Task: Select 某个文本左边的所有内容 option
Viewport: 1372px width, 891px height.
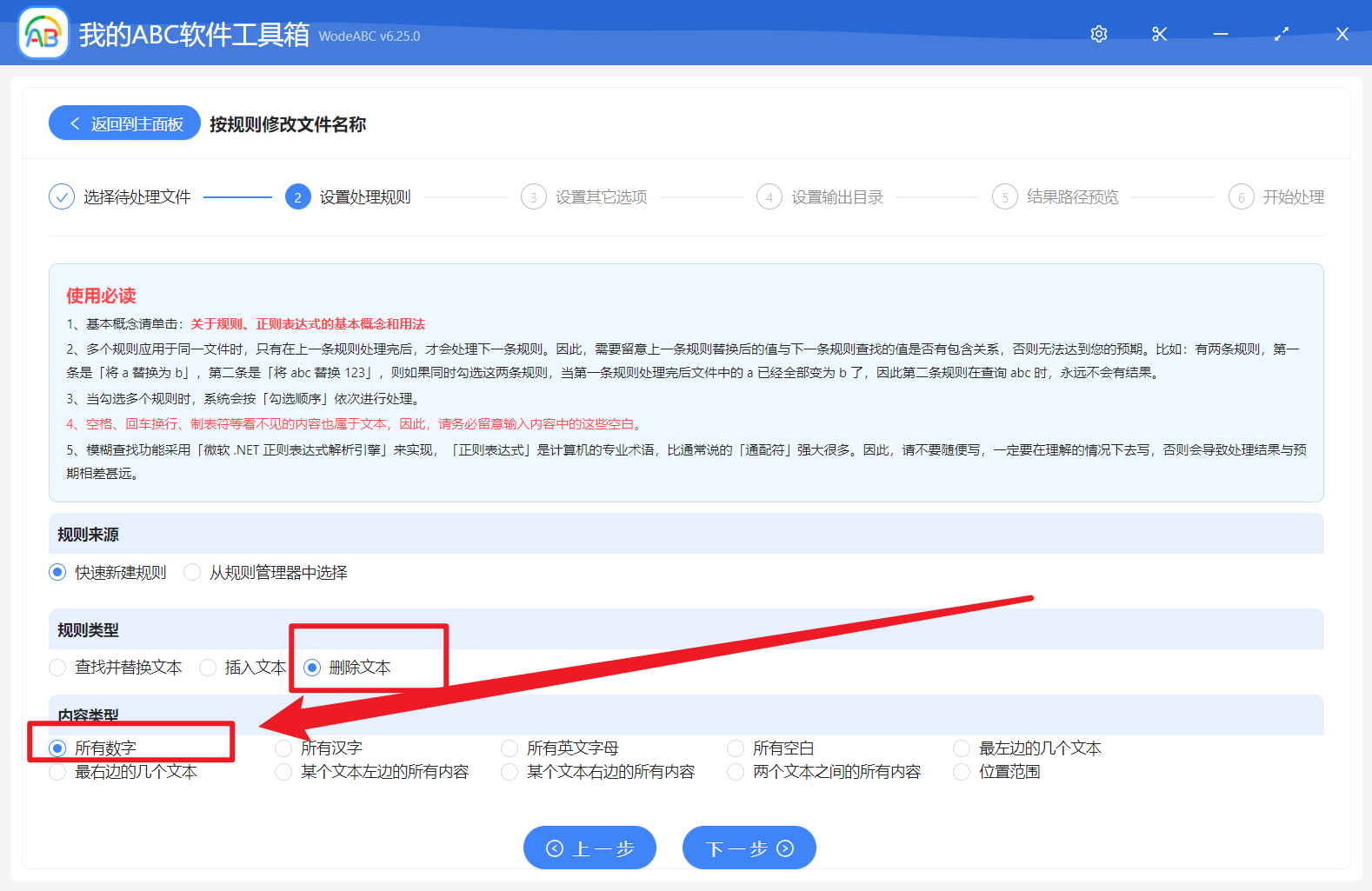Action: (372, 771)
